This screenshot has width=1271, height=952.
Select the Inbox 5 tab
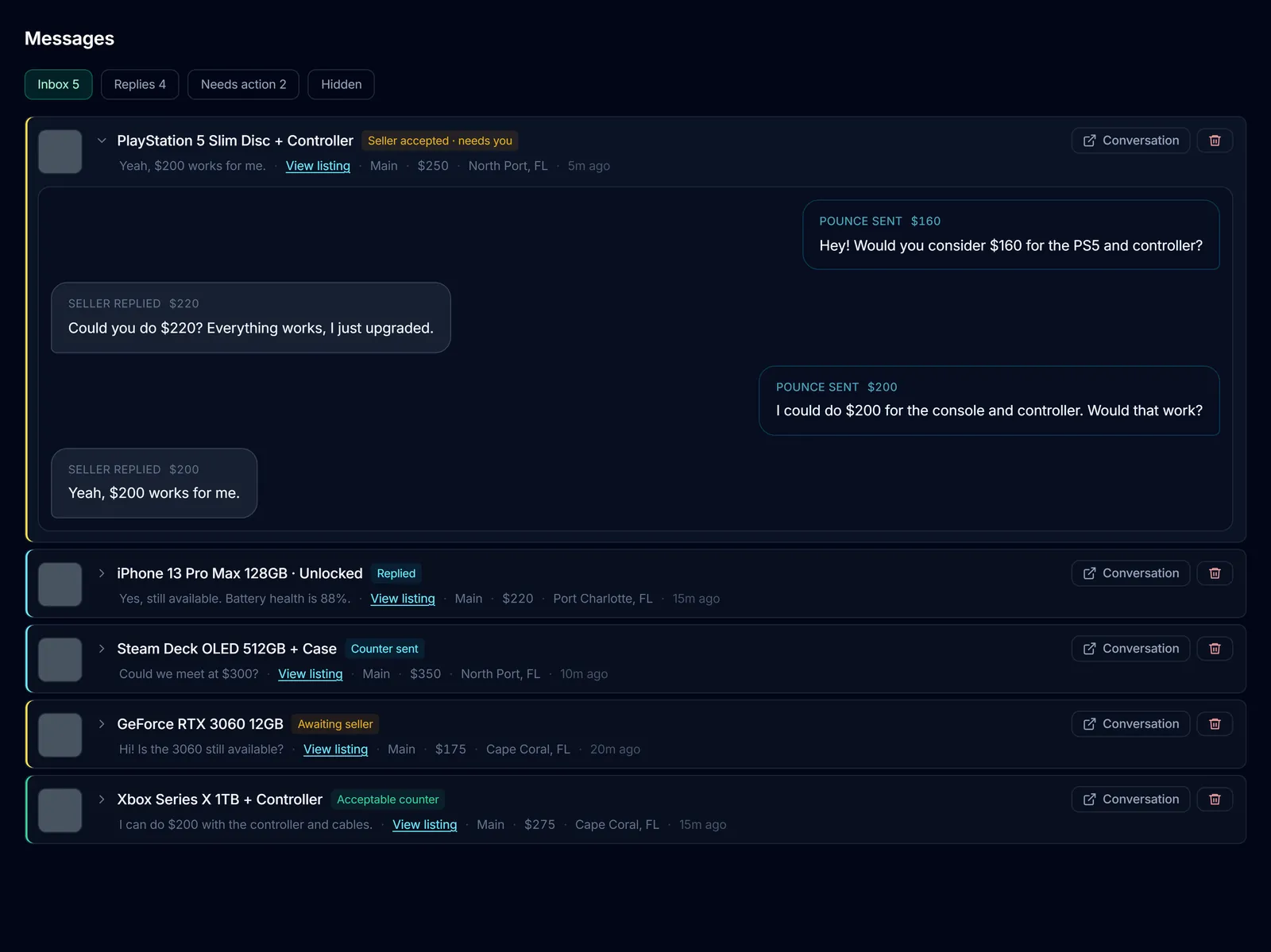click(59, 84)
